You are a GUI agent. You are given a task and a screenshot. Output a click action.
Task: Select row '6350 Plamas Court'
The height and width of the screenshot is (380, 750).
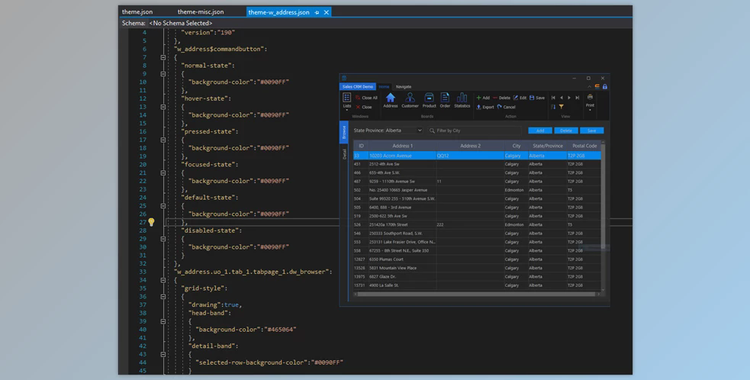pyautogui.click(x=477, y=259)
